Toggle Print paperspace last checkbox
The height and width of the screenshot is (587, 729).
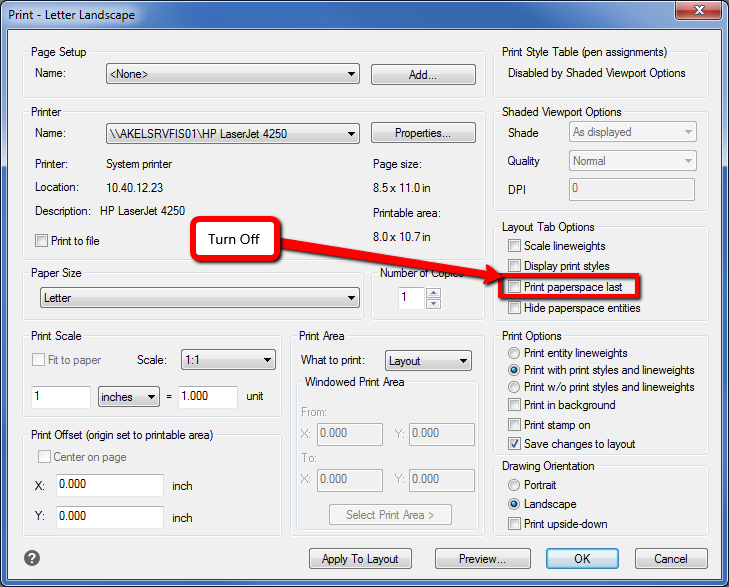point(514,288)
